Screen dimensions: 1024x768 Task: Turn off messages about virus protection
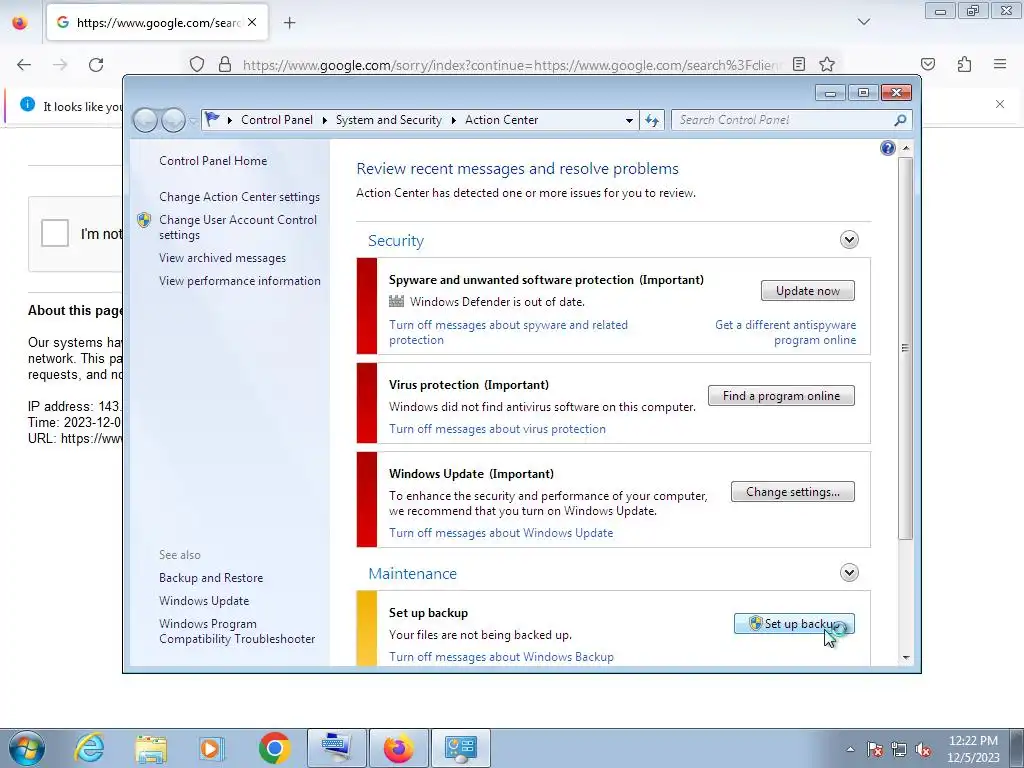[x=497, y=429]
